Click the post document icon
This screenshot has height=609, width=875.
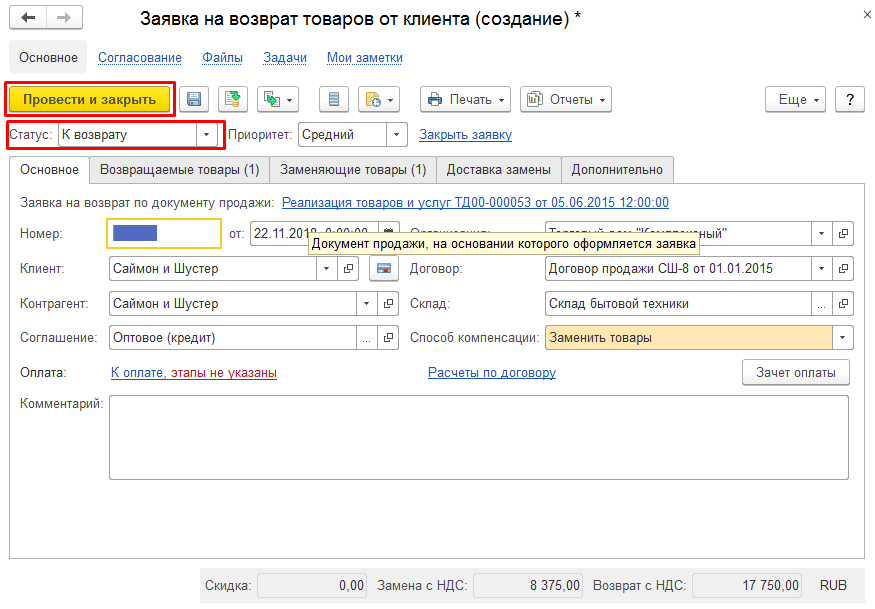[x=233, y=99]
